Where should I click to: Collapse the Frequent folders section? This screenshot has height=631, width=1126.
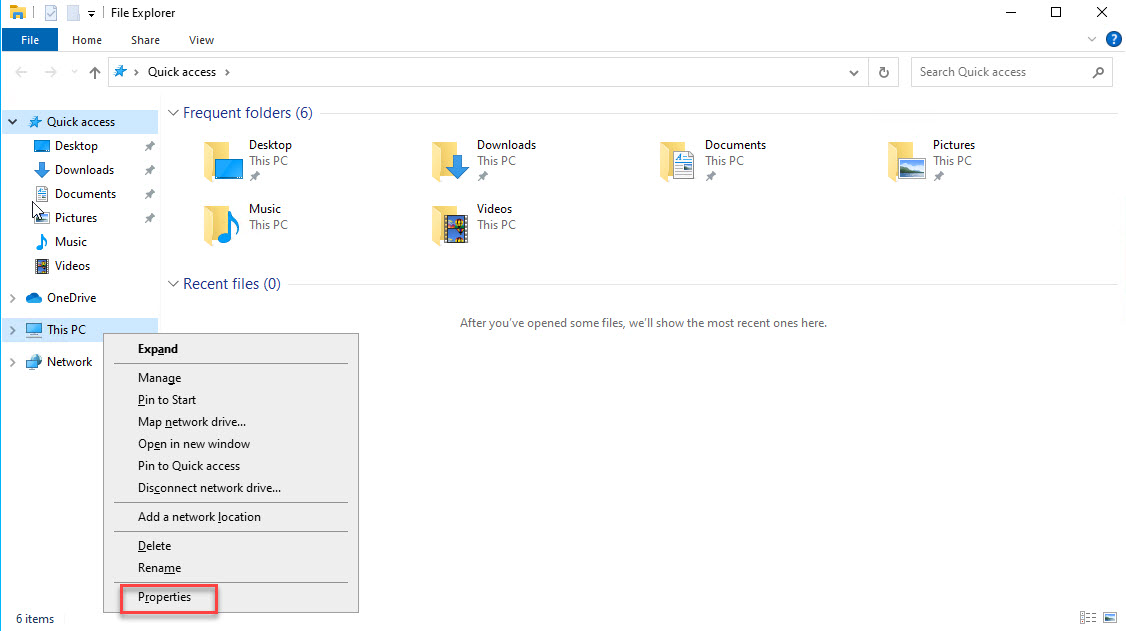point(173,114)
